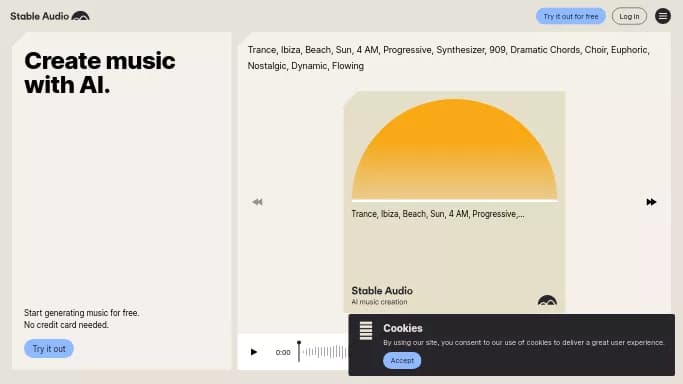Click the truncated prompt on album card
The width and height of the screenshot is (683, 384).
(x=438, y=214)
